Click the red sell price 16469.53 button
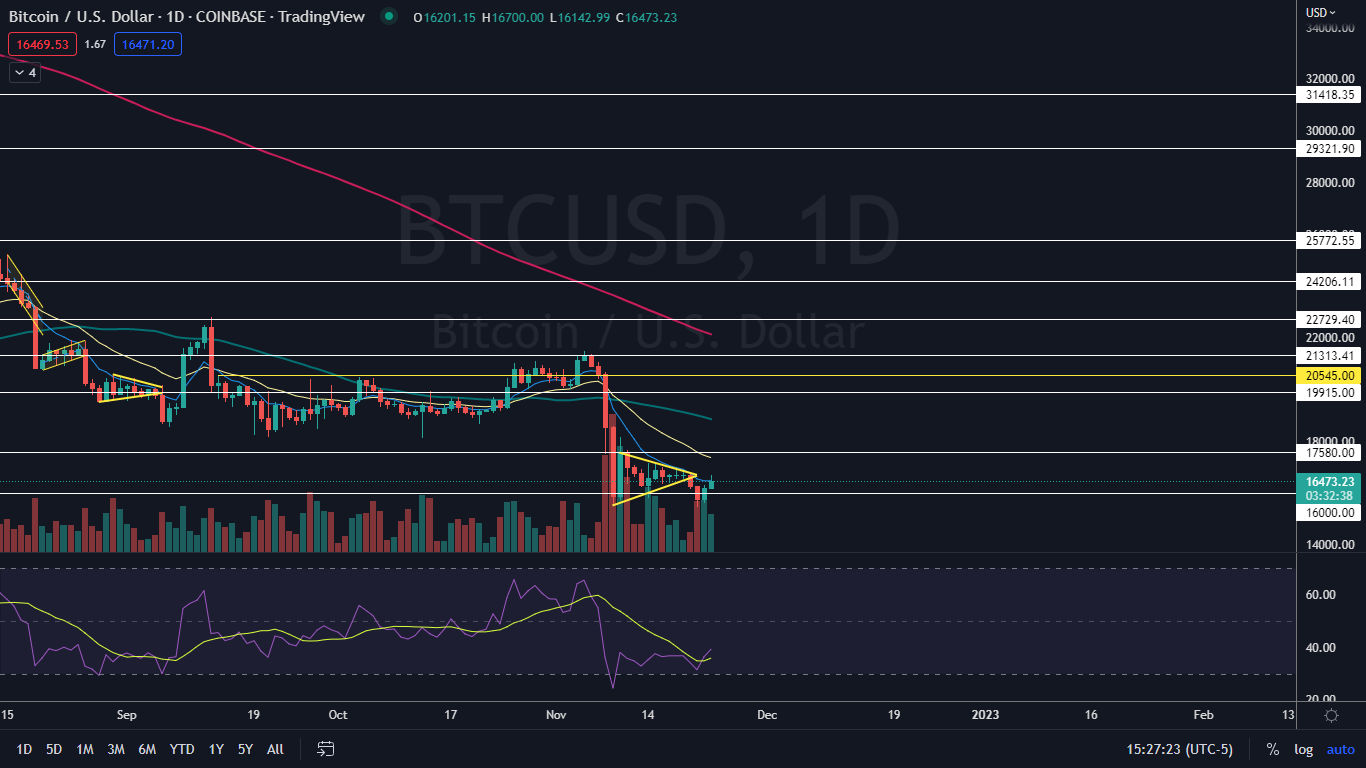This screenshot has height=768, width=1366. pos(42,44)
